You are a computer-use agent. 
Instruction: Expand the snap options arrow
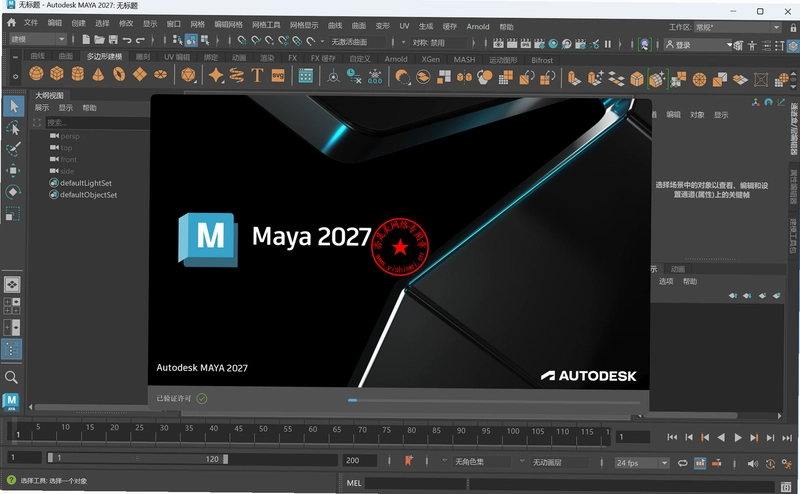(x=322, y=41)
